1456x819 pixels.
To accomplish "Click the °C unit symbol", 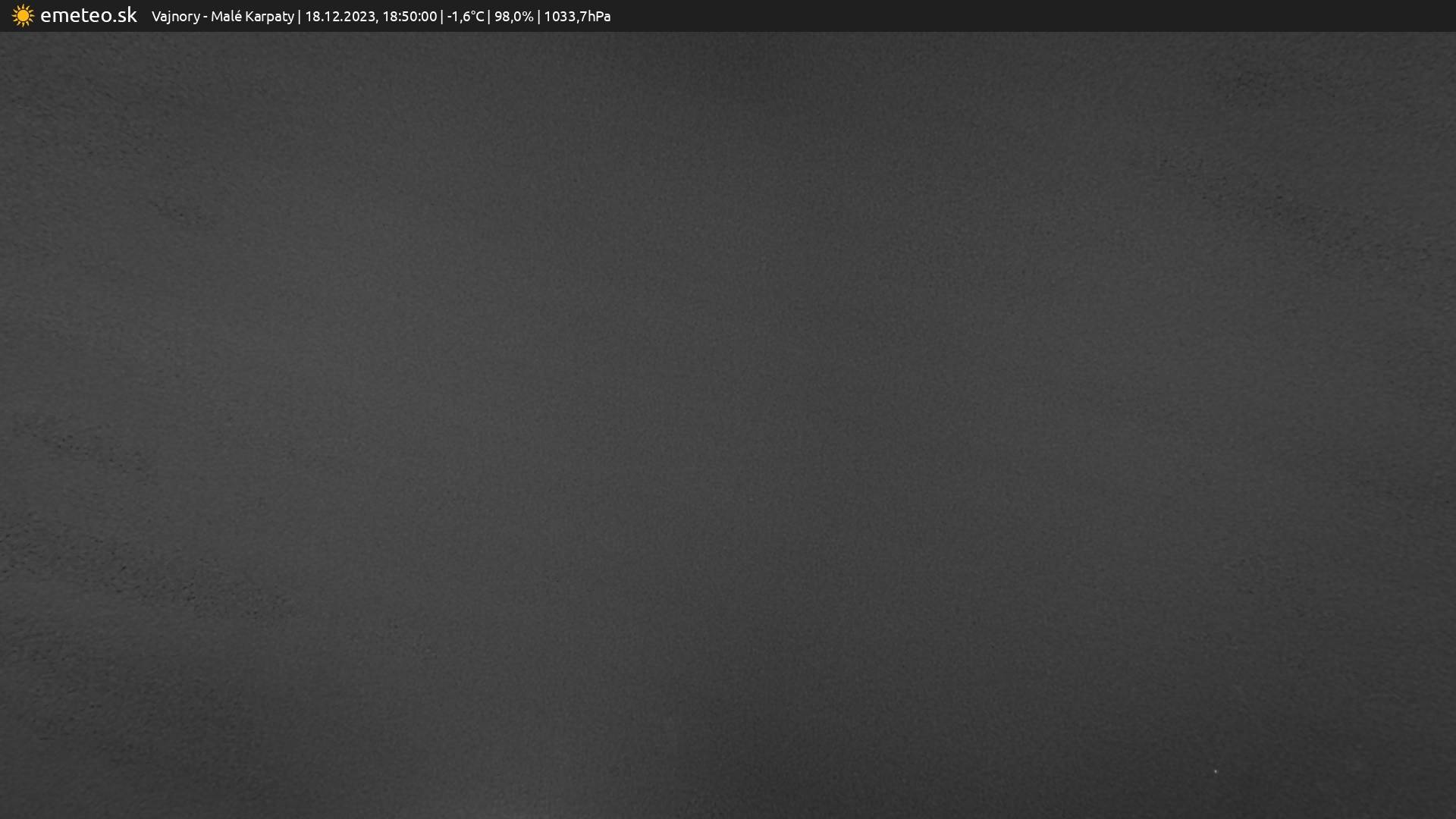I will coord(477,17).
